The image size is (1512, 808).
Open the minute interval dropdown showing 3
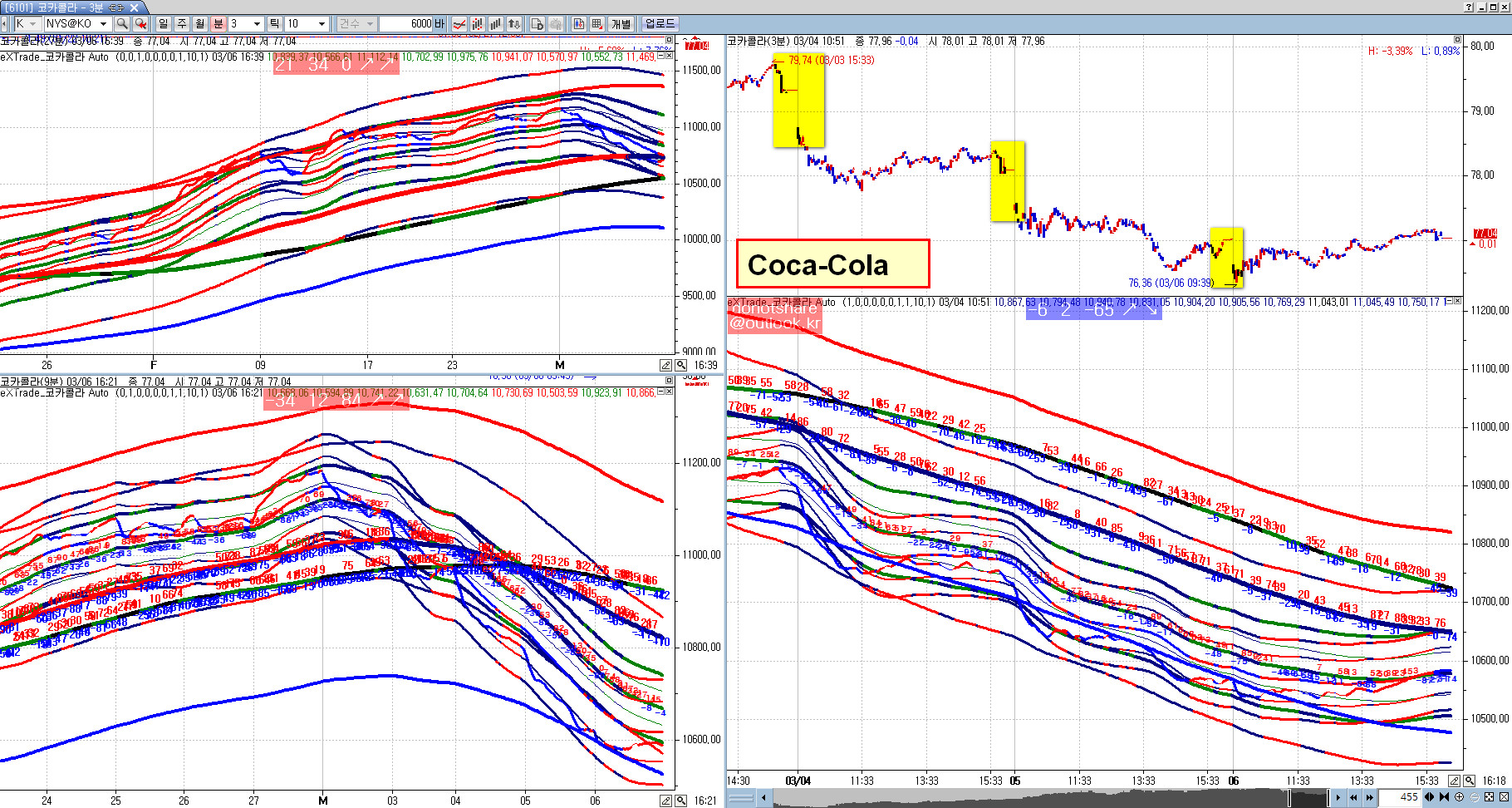point(257,24)
